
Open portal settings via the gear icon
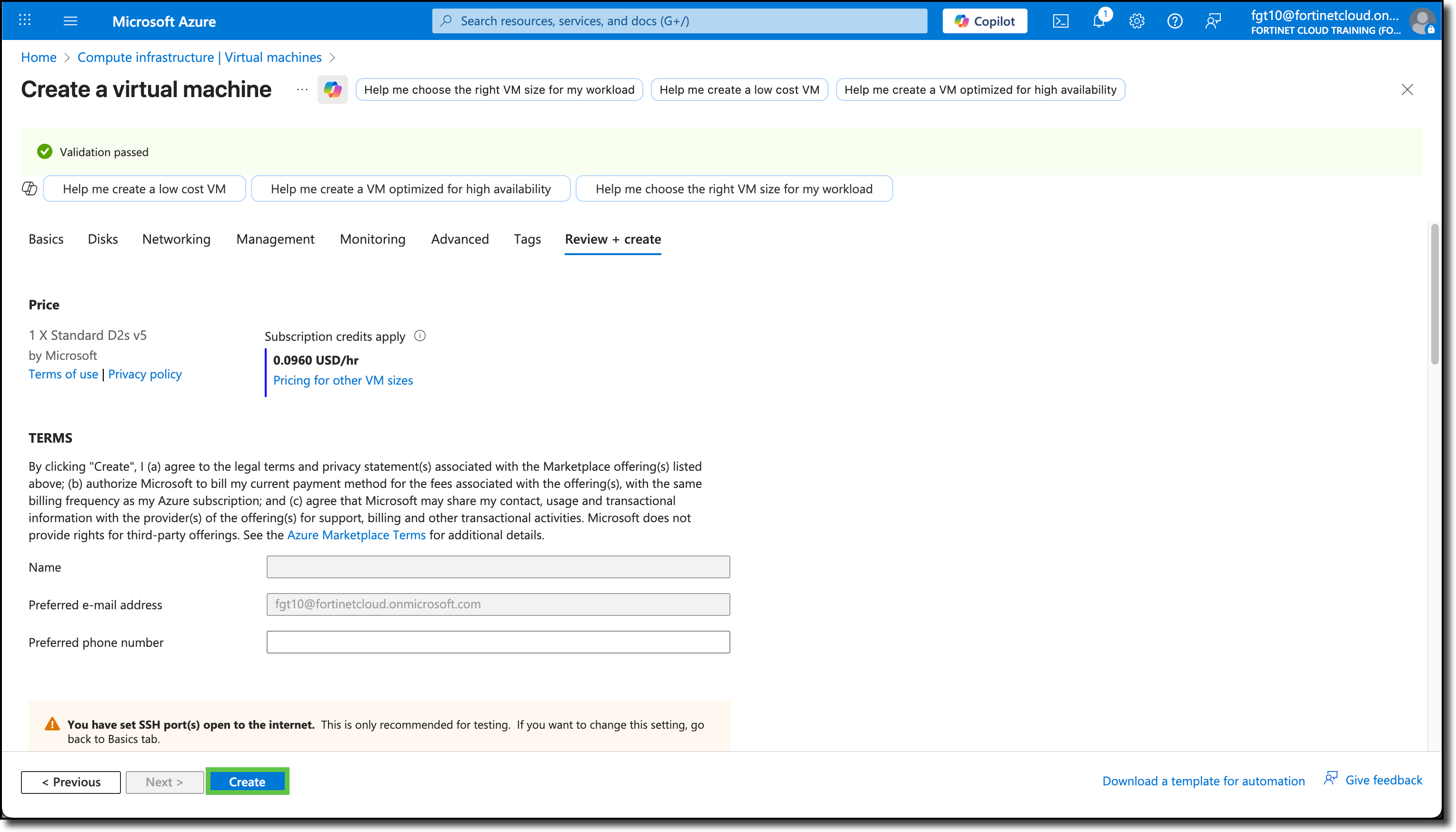1137,20
